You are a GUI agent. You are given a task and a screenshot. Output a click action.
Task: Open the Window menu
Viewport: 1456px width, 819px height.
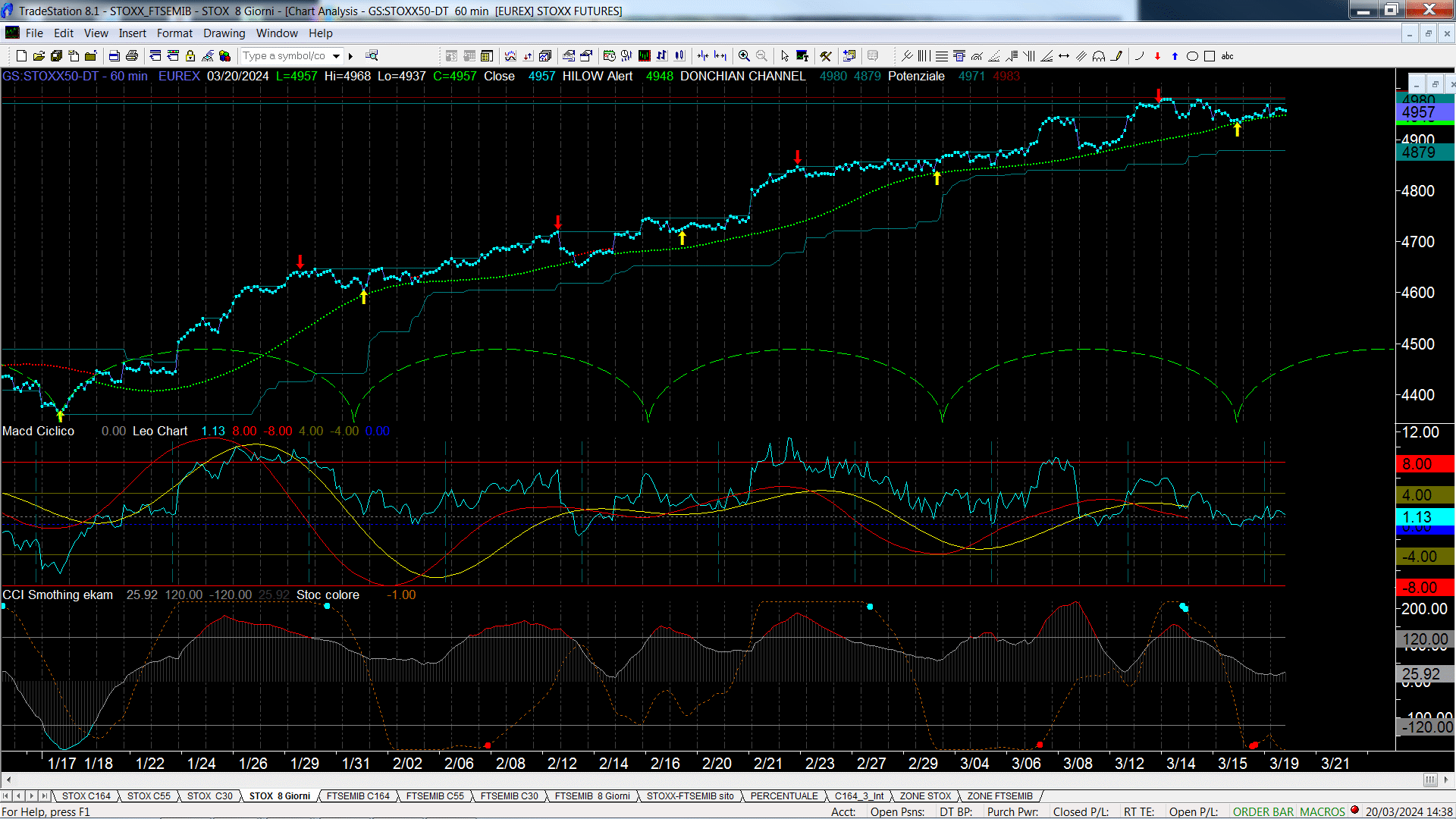[277, 33]
